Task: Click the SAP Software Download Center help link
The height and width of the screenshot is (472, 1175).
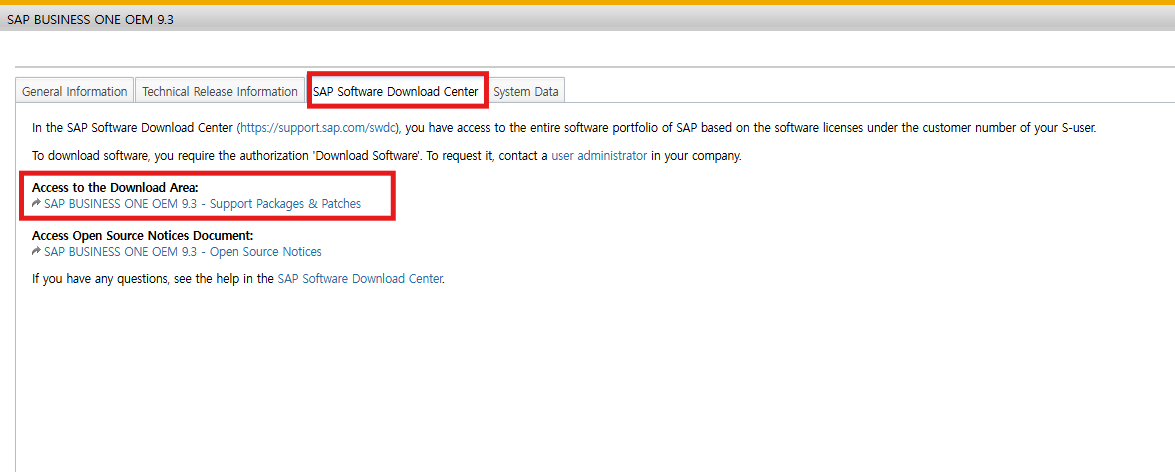Action: (x=360, y=279)
